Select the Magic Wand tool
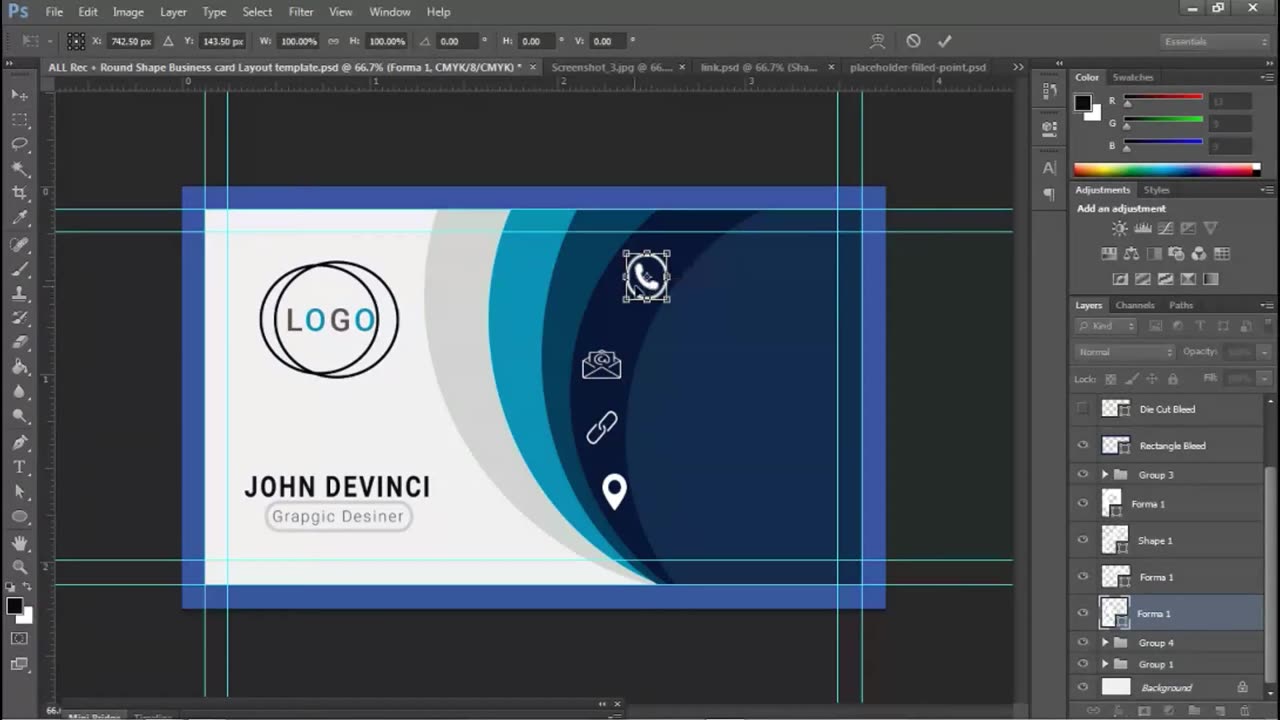 (x=20, y=169)
